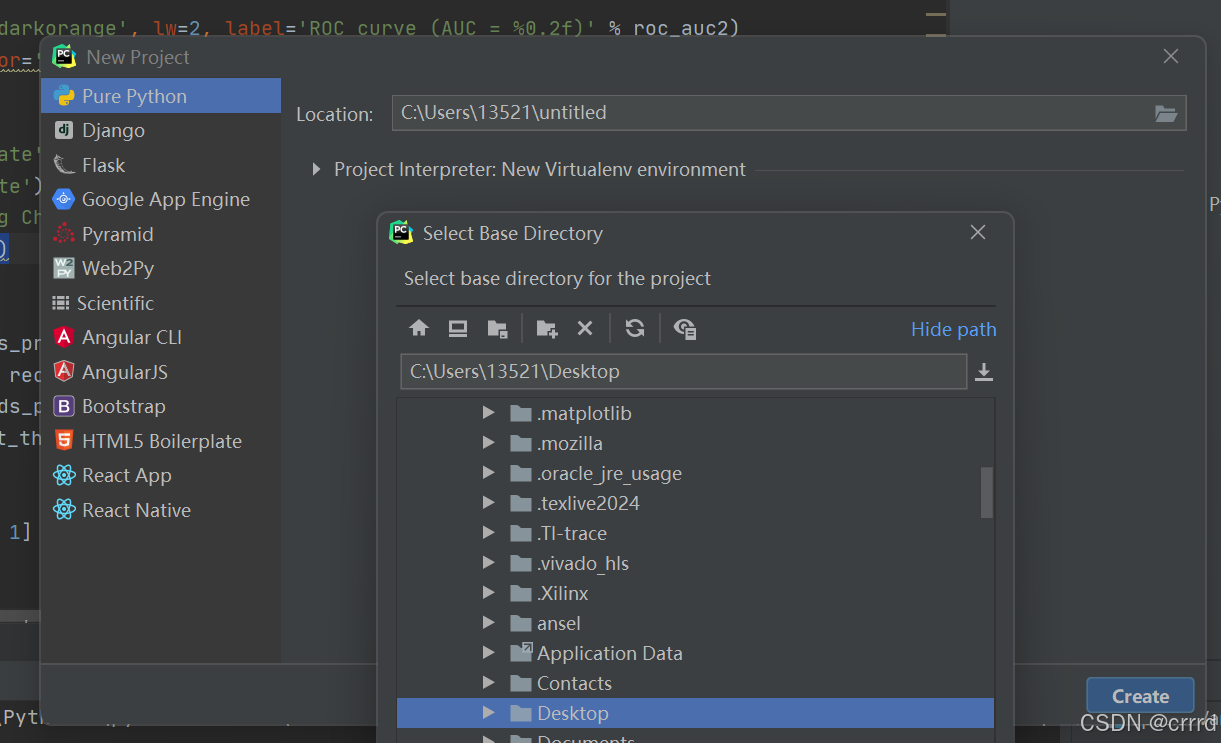The width and height of the screenshot is (1221, 743).
Task: Select AngularJS project type
Action: click(x=161, y=372)
